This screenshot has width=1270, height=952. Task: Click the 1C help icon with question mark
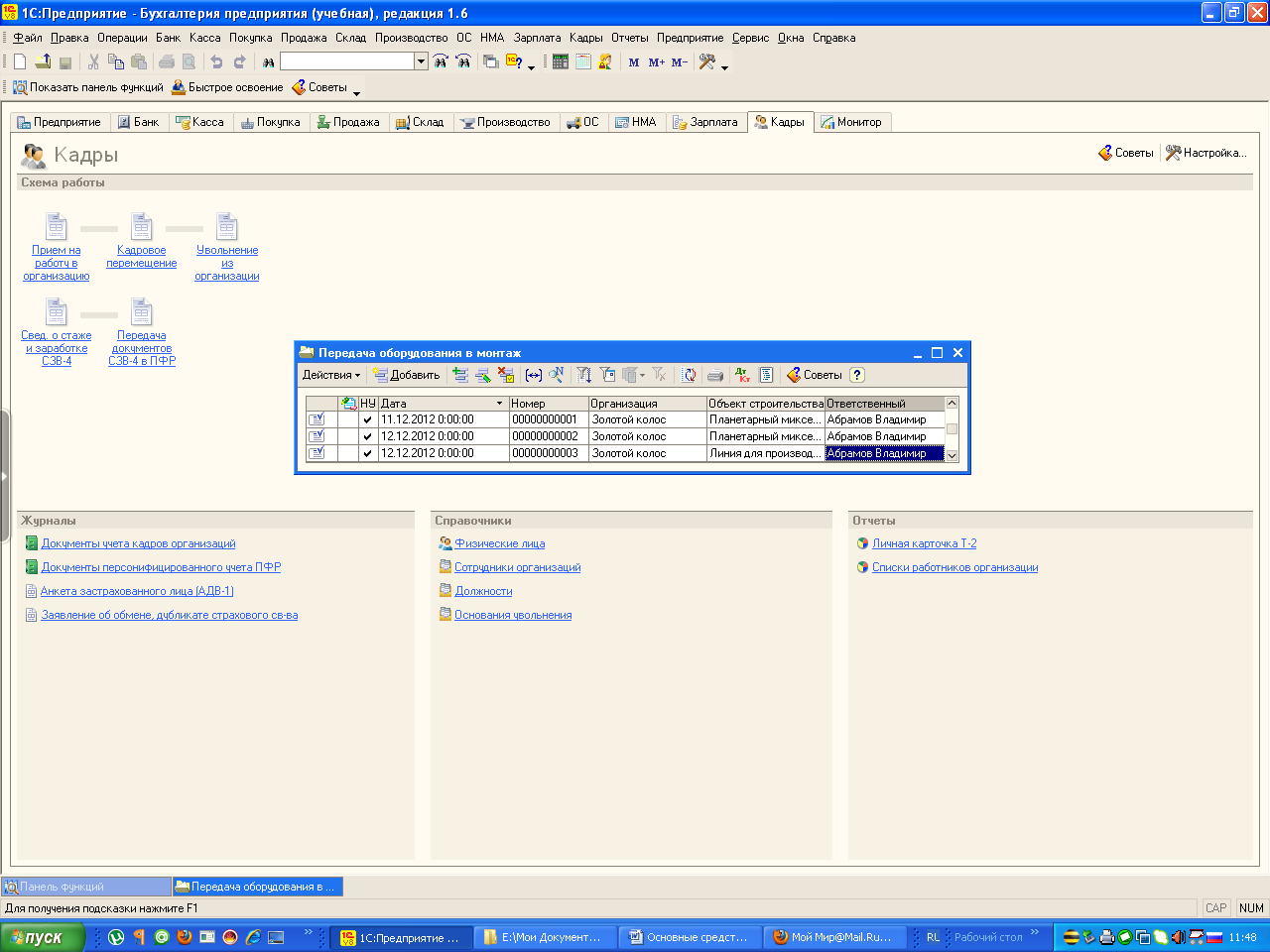[x=514, y=61]
